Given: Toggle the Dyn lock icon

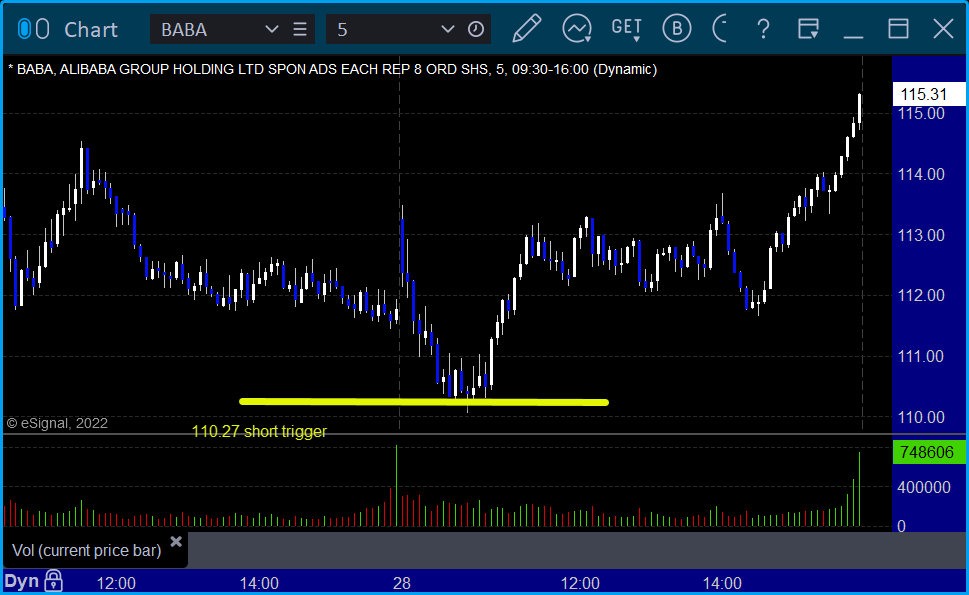Looking at the screenshot, I should point(54,581).
